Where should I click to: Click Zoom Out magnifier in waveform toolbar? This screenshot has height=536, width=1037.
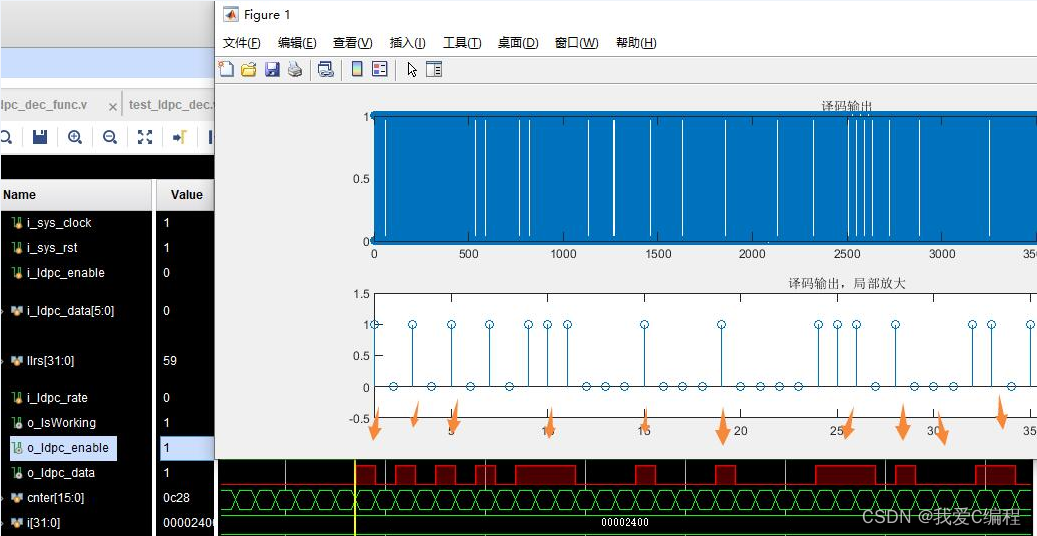(x=110, y=137)
